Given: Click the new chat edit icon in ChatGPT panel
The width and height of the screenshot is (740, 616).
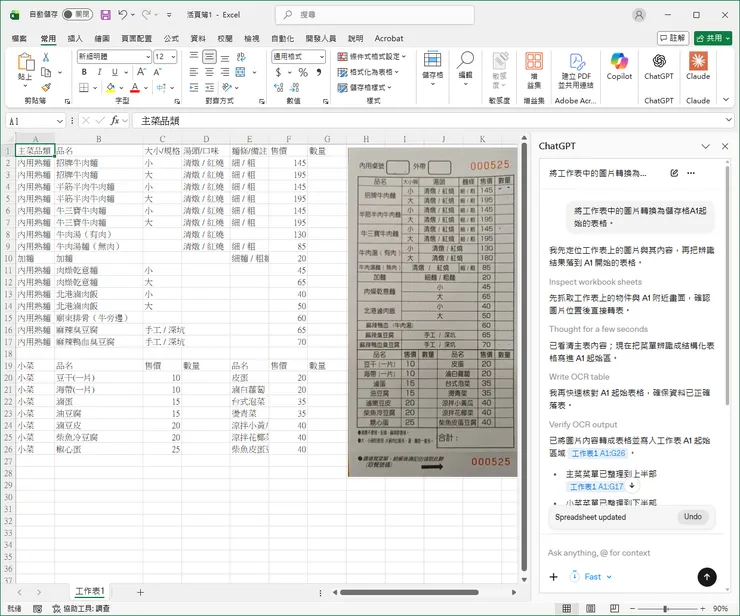Looking at the screenshot, I should tap(674, 173).
